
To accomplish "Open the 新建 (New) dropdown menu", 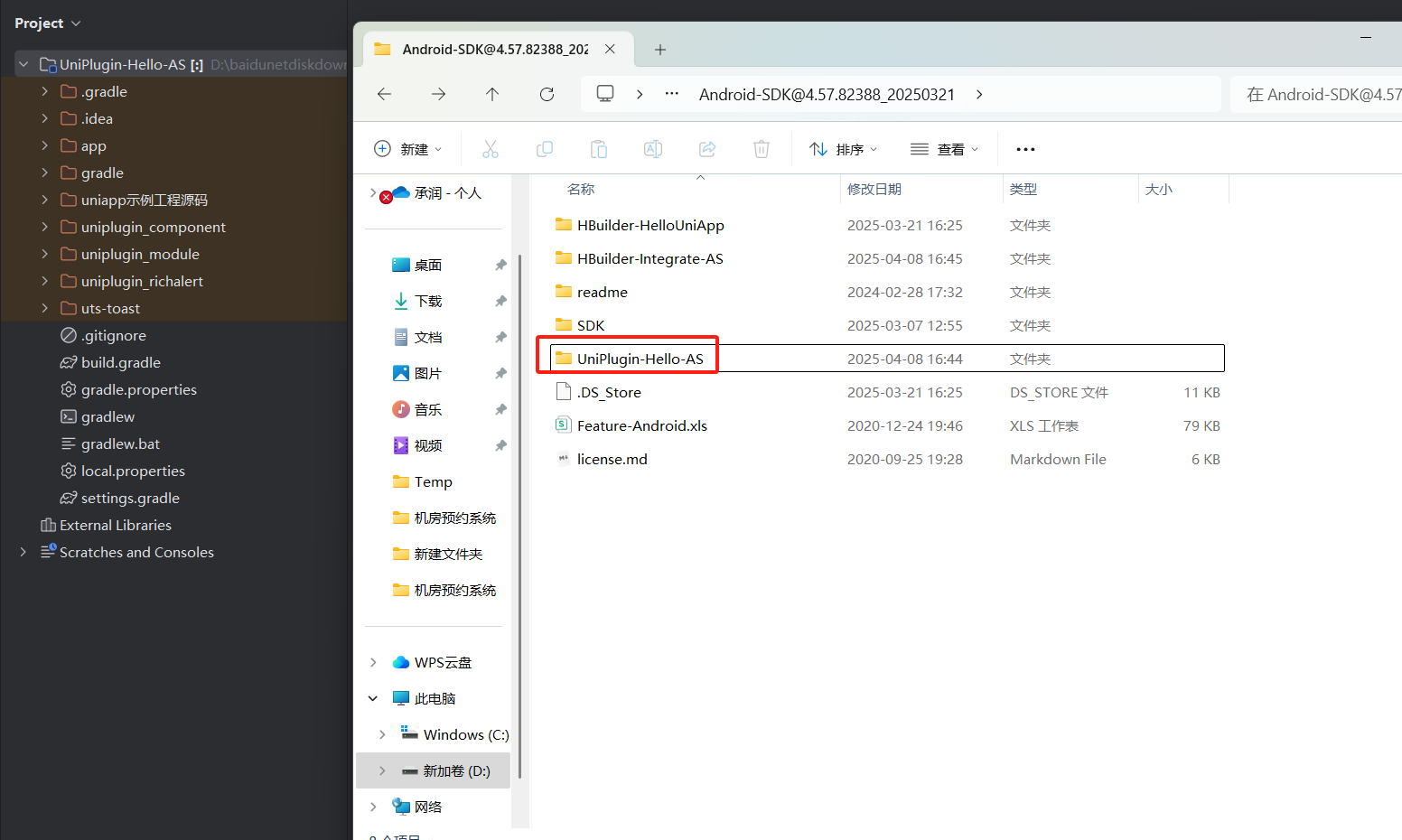I will 408,149.
